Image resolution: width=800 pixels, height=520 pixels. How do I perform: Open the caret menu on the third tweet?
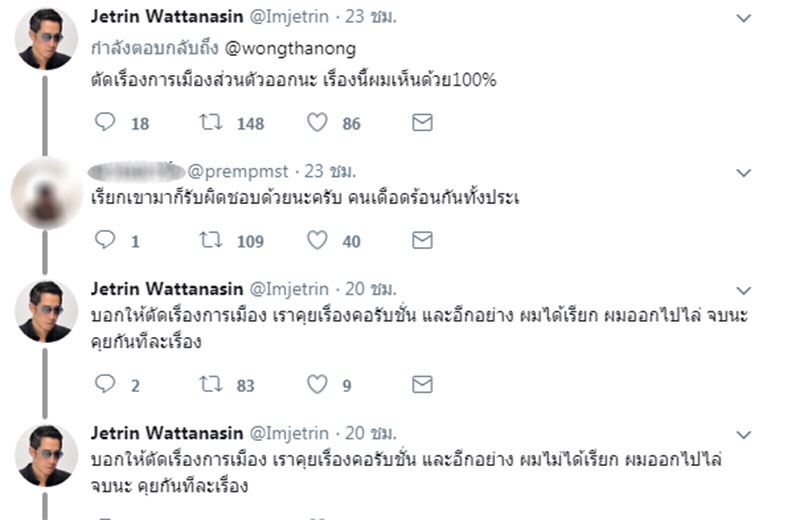click(743, 290)
